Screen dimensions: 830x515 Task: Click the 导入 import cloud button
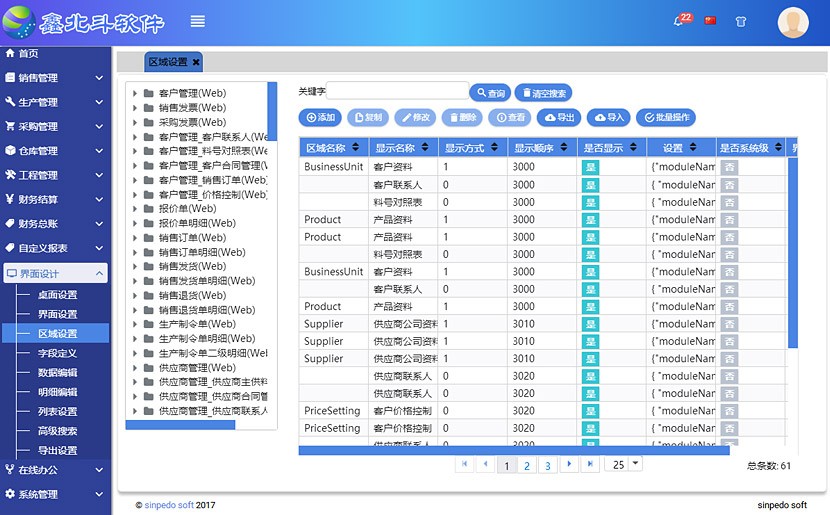(608, 117)
